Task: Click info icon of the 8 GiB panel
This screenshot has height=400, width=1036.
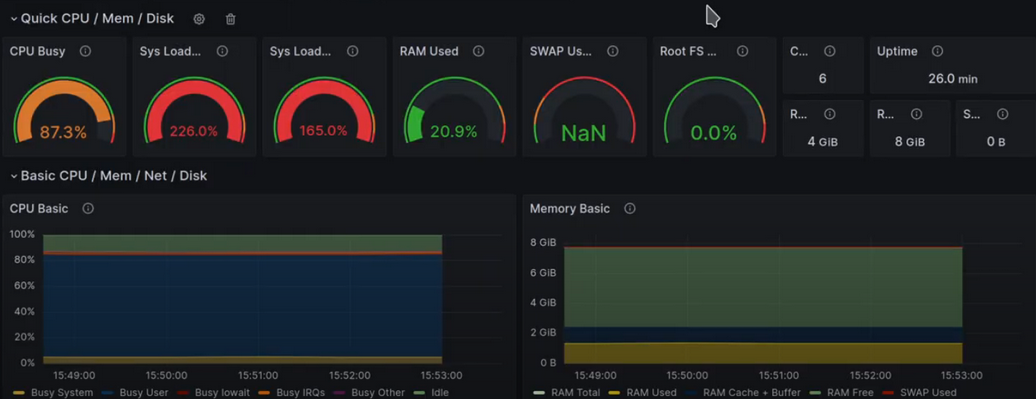Action: [916, 114]
